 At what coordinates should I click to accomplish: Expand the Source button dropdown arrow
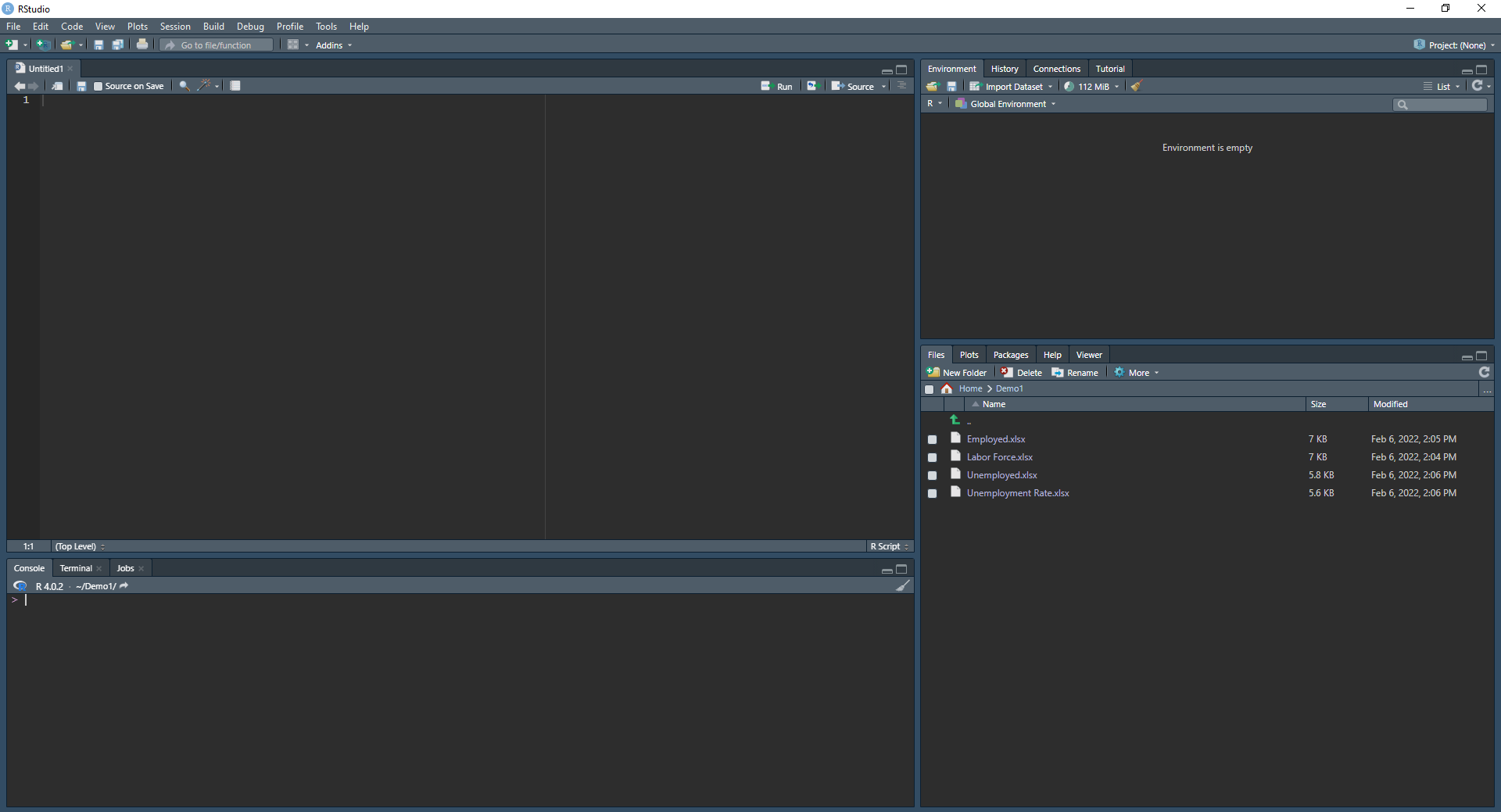(883, 87)
